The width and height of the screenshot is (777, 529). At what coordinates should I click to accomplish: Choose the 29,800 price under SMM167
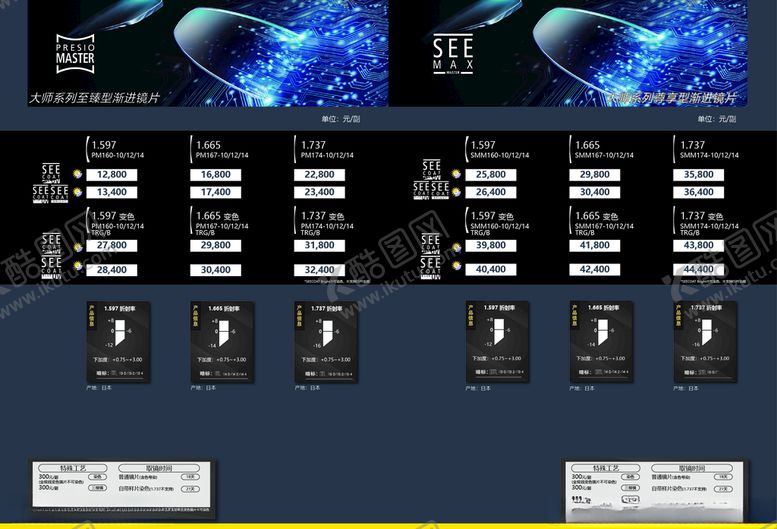pos(594,174)
